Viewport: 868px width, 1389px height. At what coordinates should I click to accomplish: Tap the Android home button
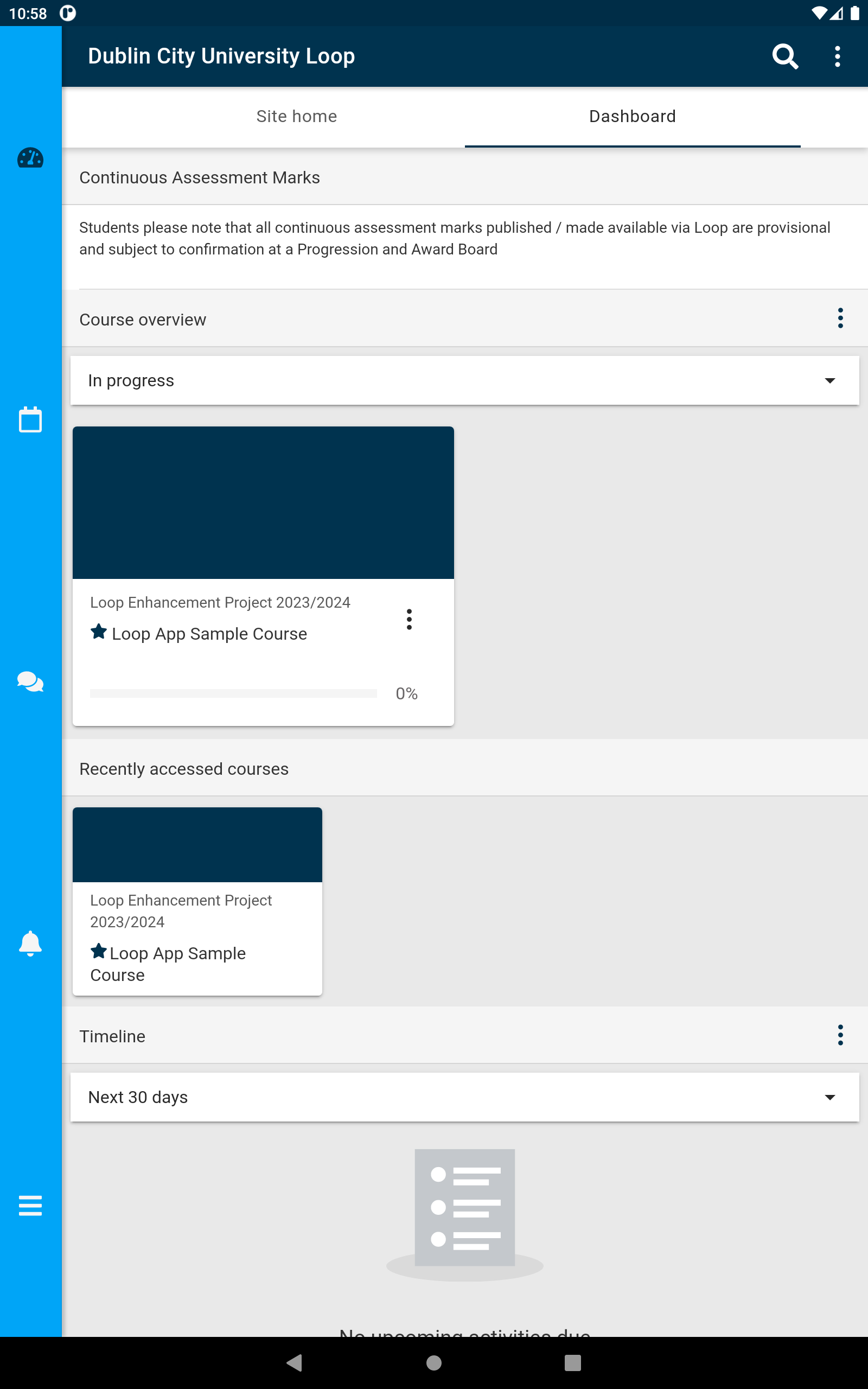pyautogui.click(x=434, y=1362)
